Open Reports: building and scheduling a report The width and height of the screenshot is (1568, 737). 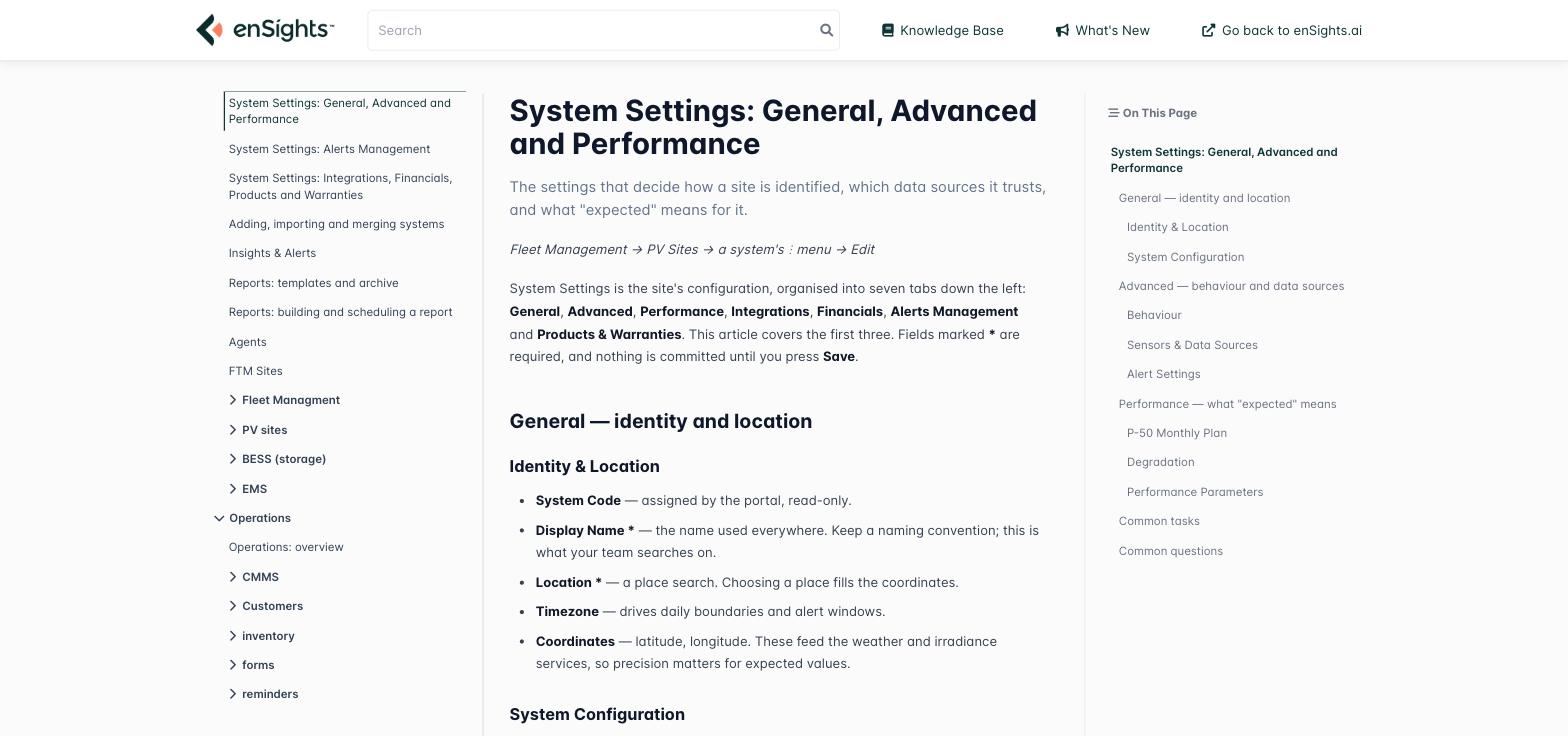[x=340, y=312]
